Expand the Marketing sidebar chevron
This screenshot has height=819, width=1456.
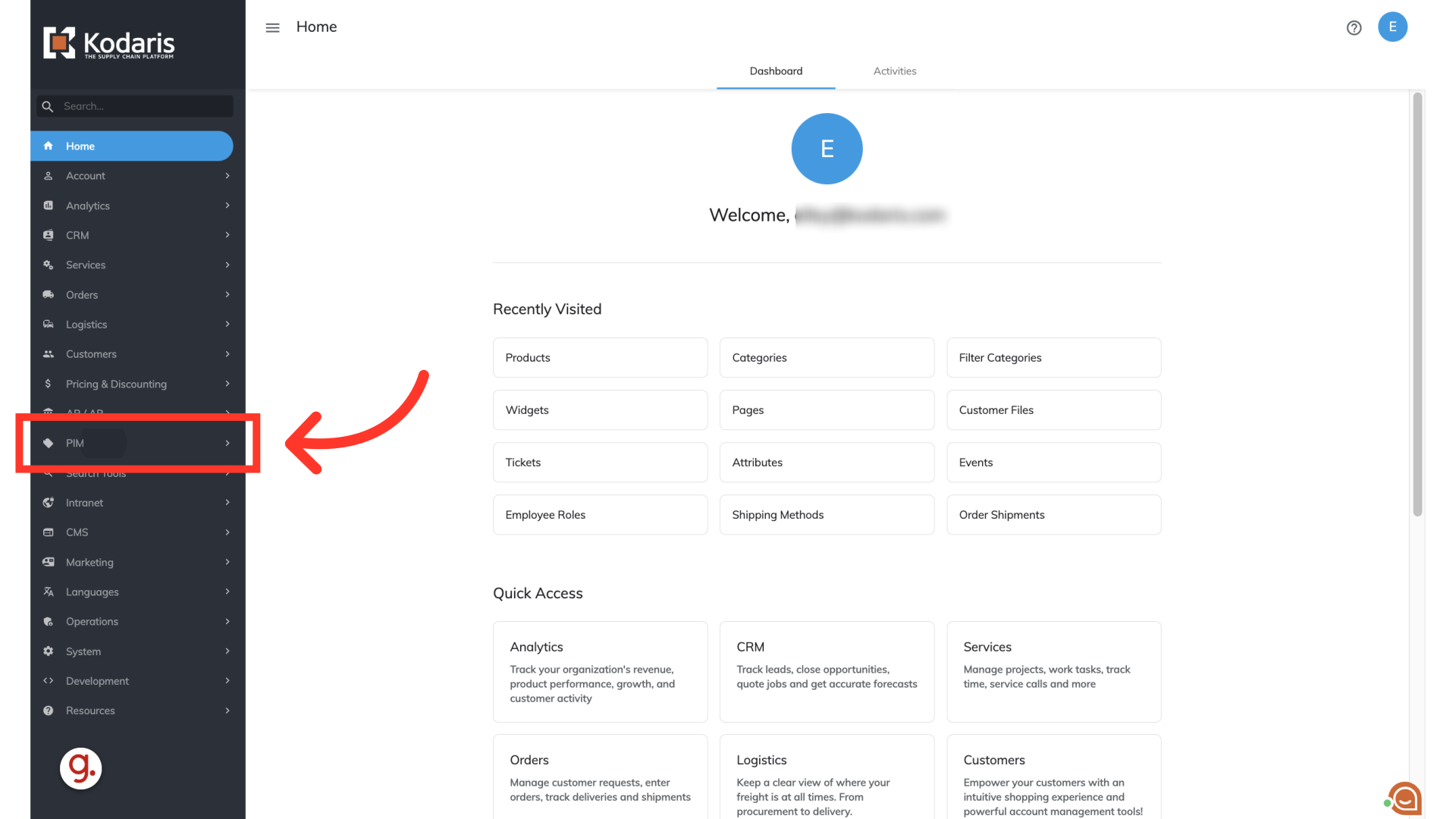point(227,562)
